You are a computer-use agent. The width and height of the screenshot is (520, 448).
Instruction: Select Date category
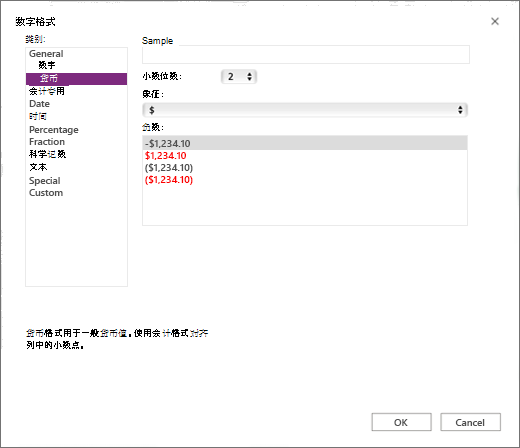(x=39, y=104)
